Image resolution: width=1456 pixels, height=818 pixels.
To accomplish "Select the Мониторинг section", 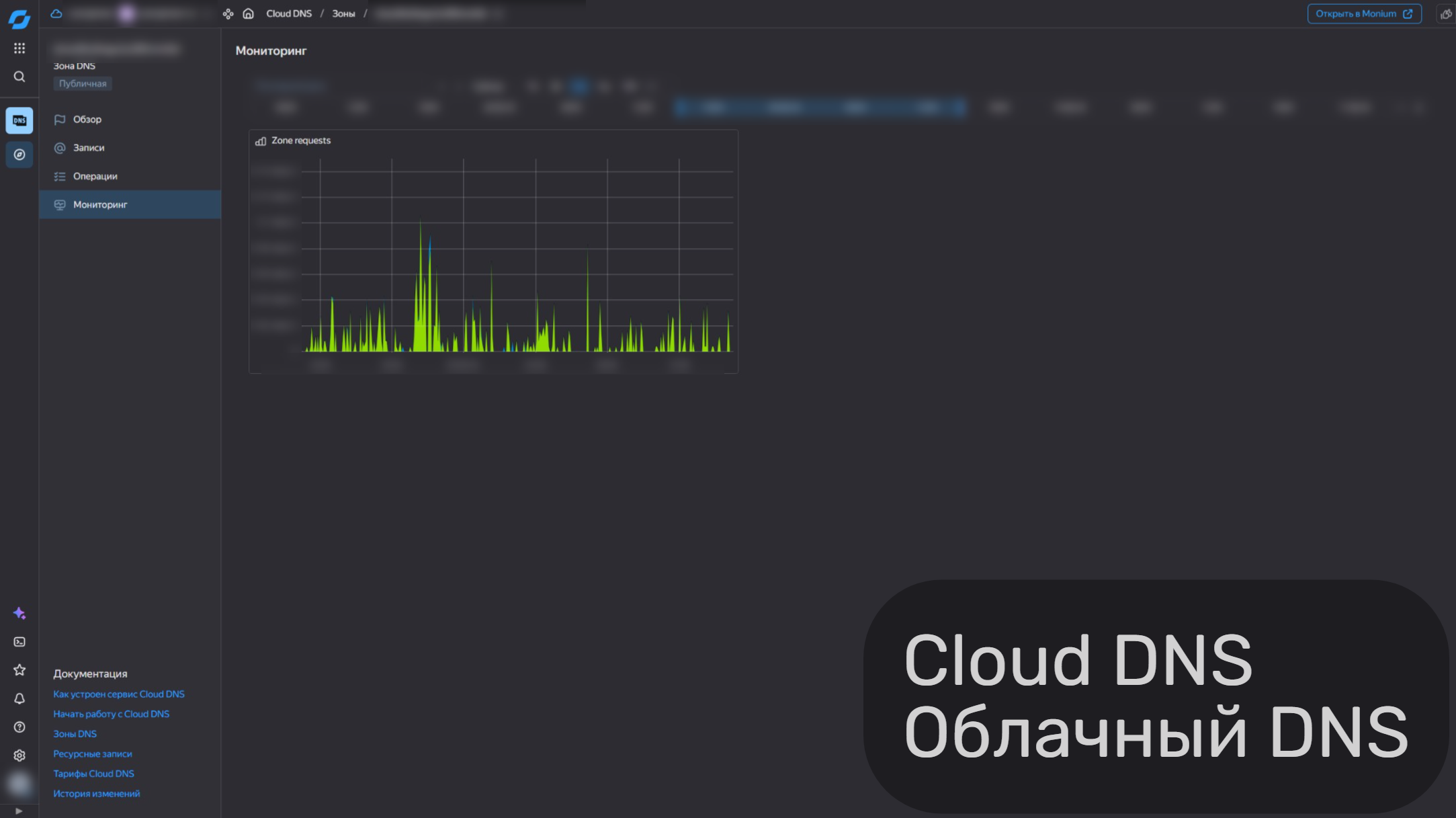I will click(130, 204).
